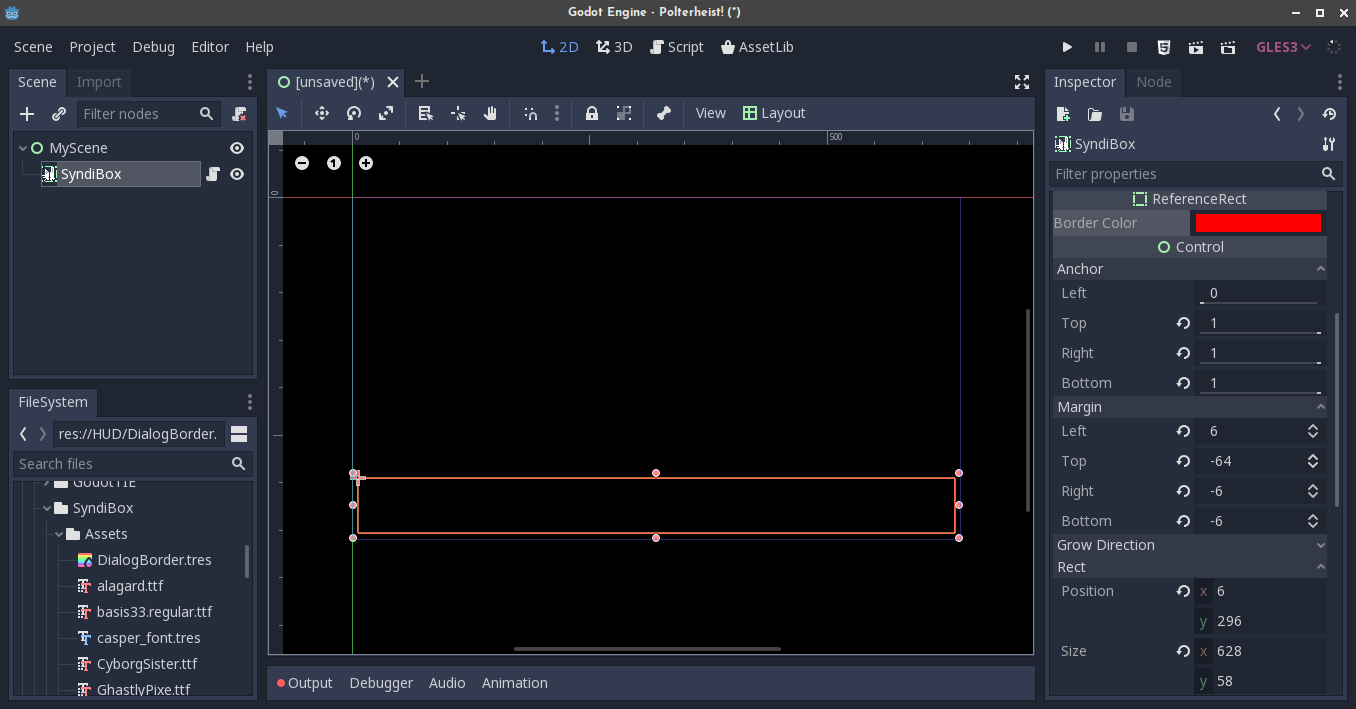
Task: Open script attached to SyndiBox
Action: click(x=212, y=174)
